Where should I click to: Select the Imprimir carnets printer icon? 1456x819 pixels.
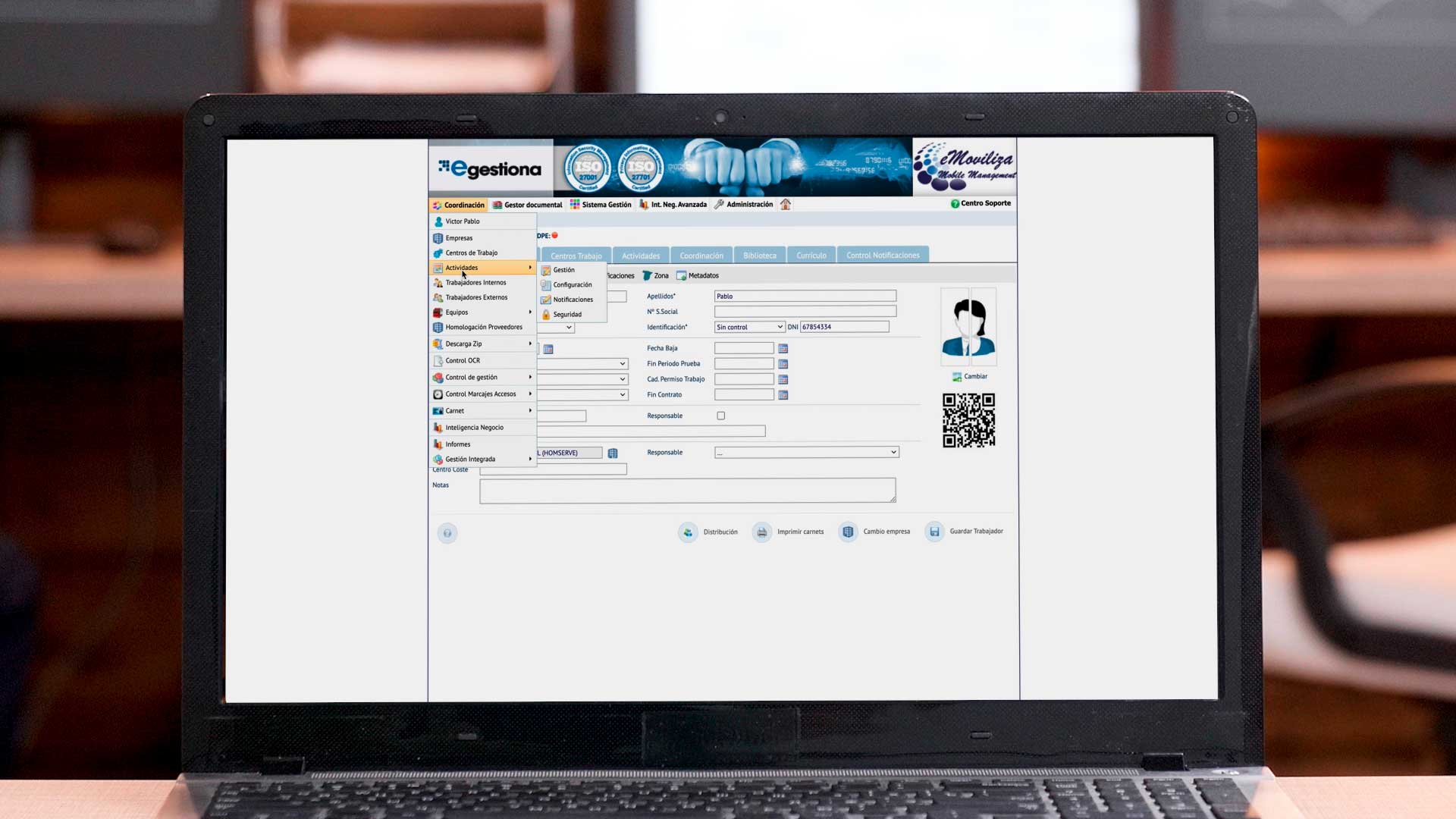click(761, 532)
